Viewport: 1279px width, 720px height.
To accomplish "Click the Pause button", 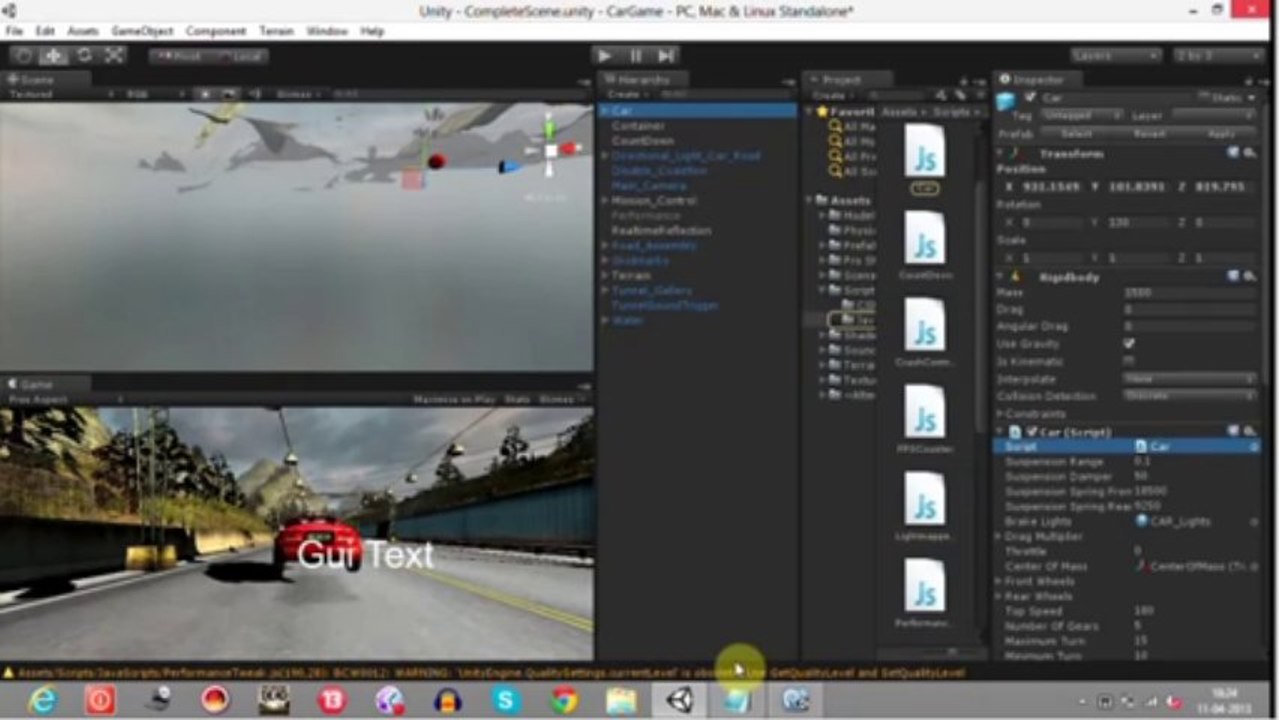I will [x=635, y=56].
